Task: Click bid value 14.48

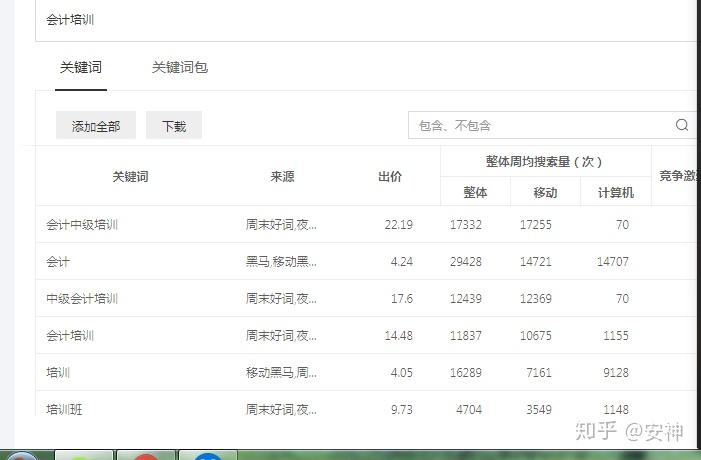Action: (399, 336)
